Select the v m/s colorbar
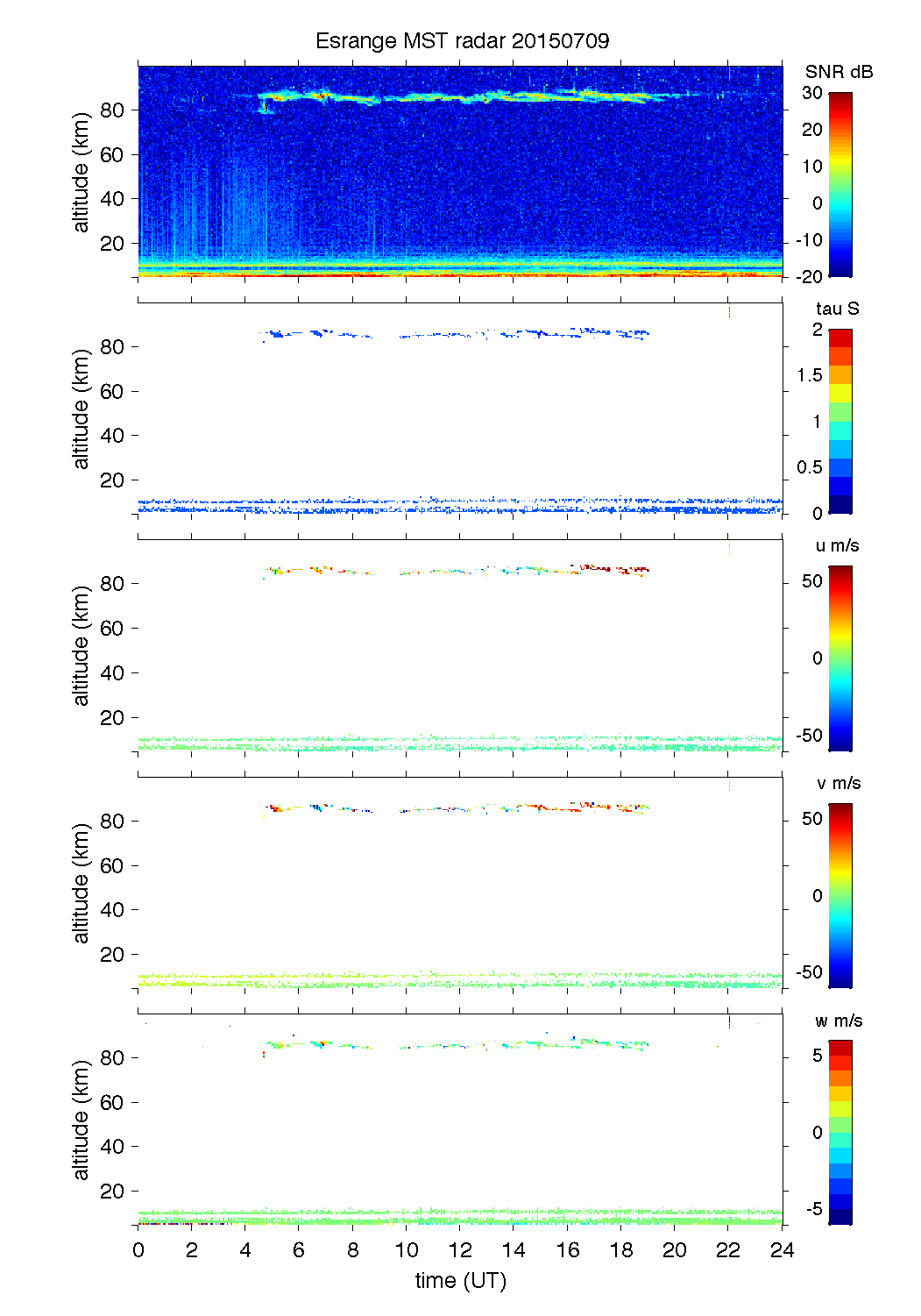This screenshot has height=1316, width=921. click(x=840, y=895)
